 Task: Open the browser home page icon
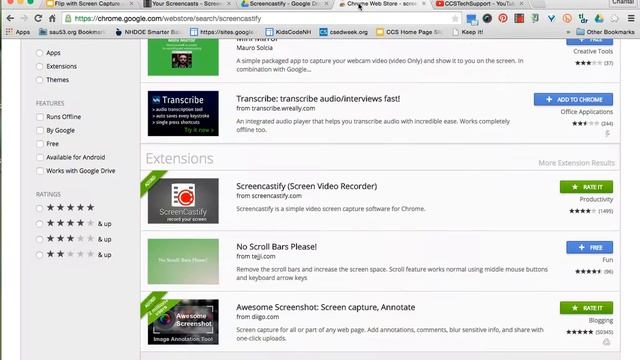tap(52, 18)
